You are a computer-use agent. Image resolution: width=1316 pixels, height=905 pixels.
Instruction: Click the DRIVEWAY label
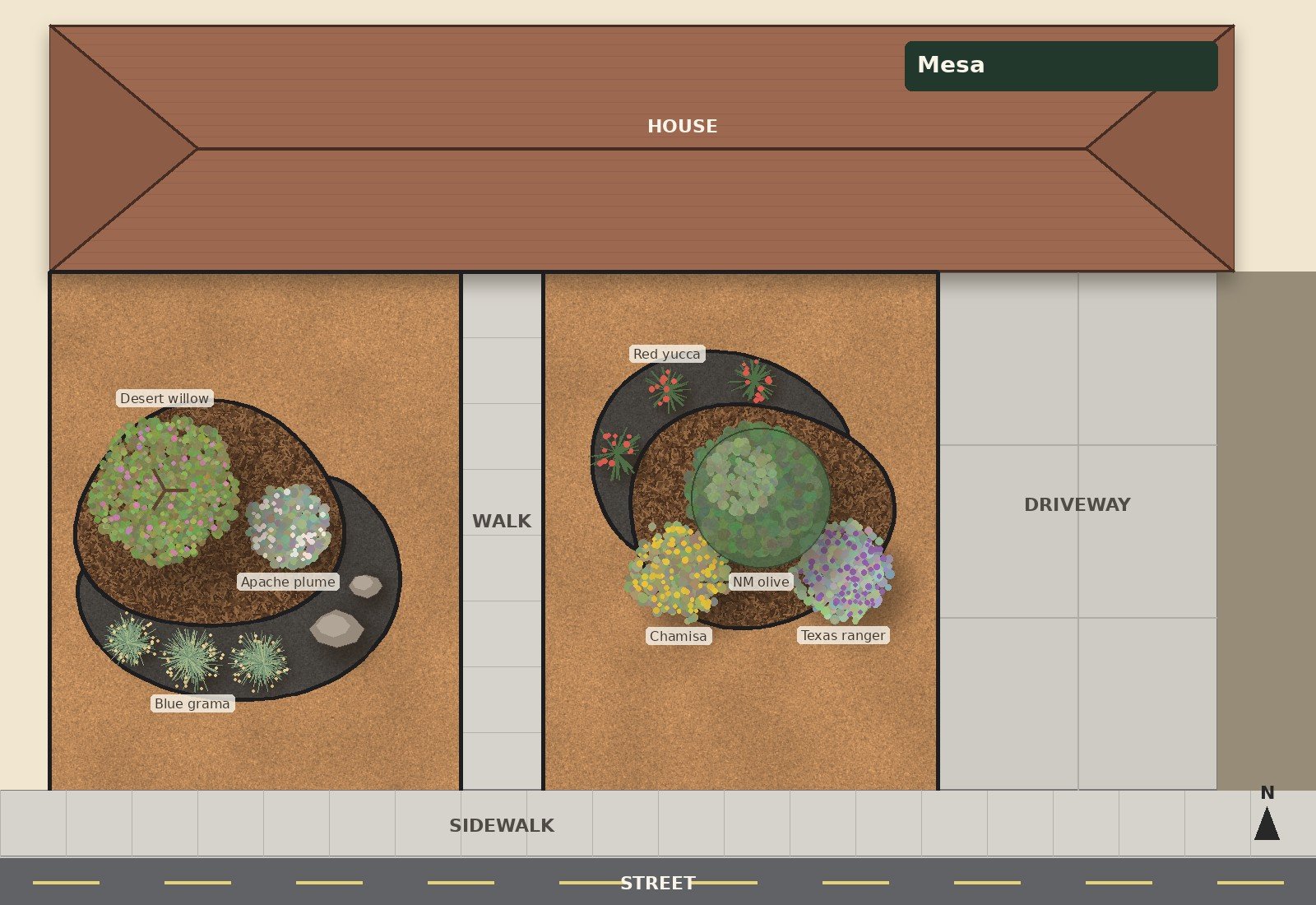tap(1077, 504)
